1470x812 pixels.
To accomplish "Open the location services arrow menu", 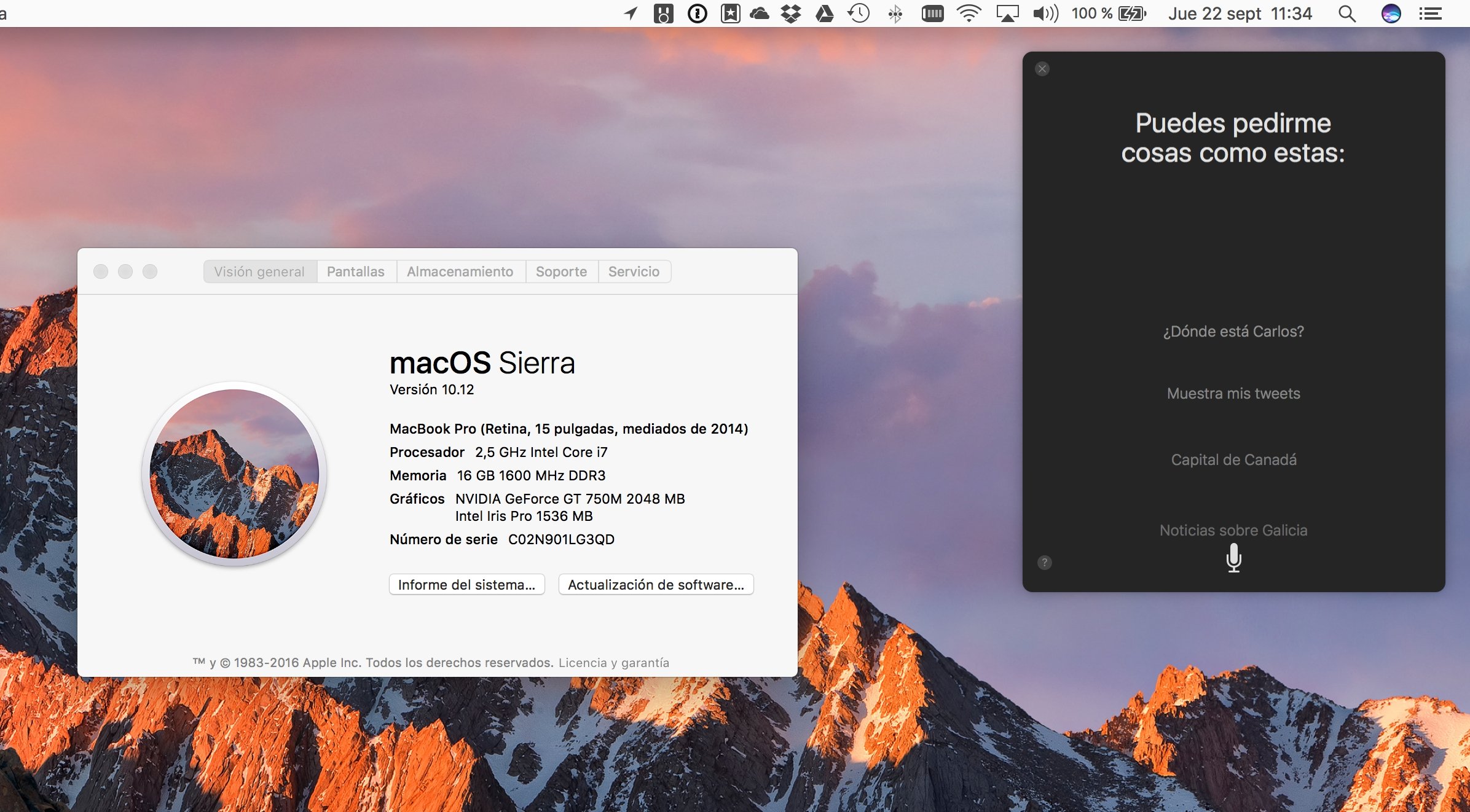I will click(631, 14).
